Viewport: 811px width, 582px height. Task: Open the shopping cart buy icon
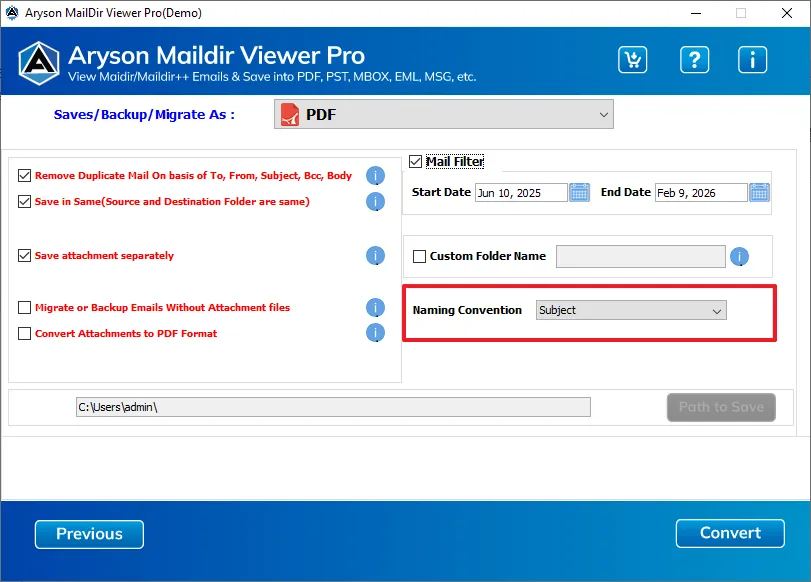tap(633, 59)
